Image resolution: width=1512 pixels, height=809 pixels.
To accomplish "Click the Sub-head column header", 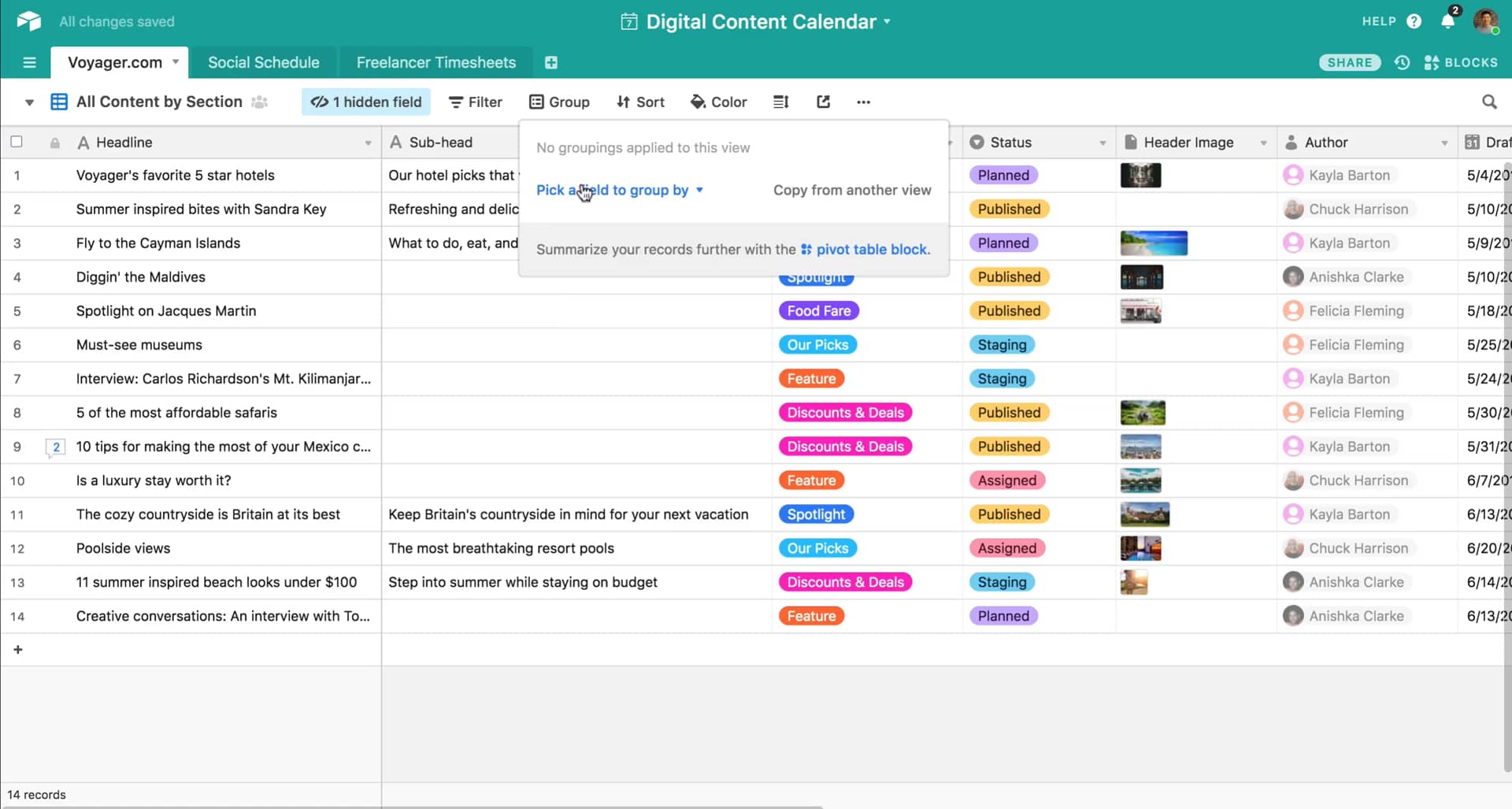I will click(x=451, y=143).
